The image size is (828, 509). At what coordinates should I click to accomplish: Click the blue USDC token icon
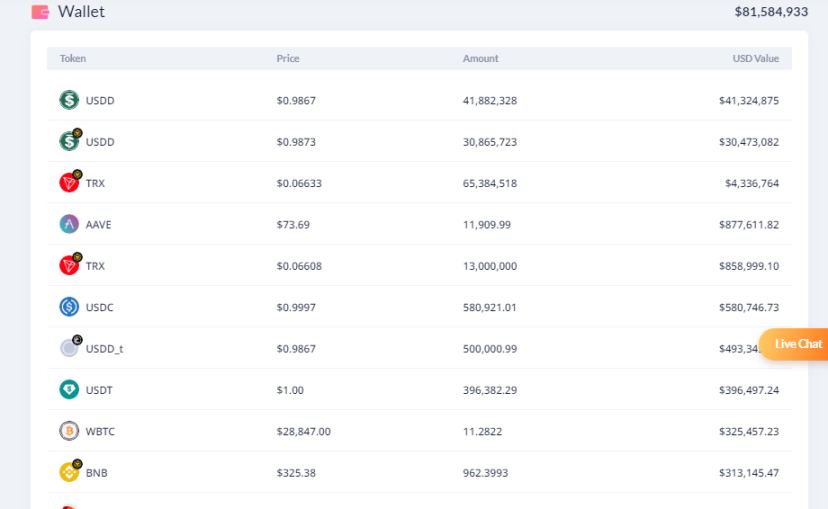[69, 307]
